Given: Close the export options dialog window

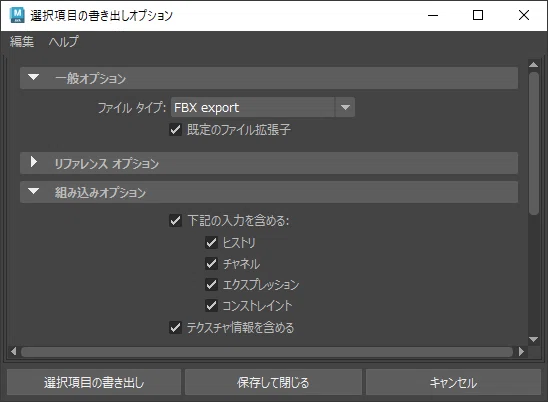Looking at the screenshot, I should (524, 15).
